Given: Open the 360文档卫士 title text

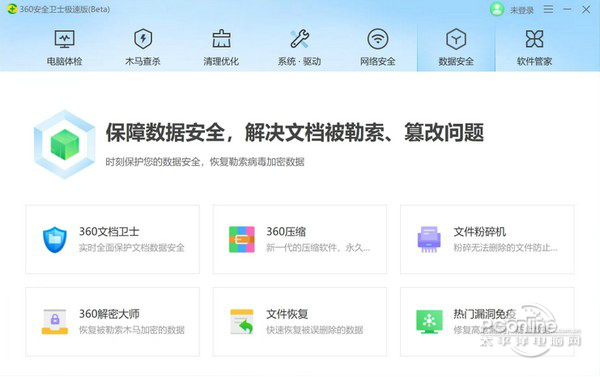Looking at the screenshot, I should pos(109,232).
